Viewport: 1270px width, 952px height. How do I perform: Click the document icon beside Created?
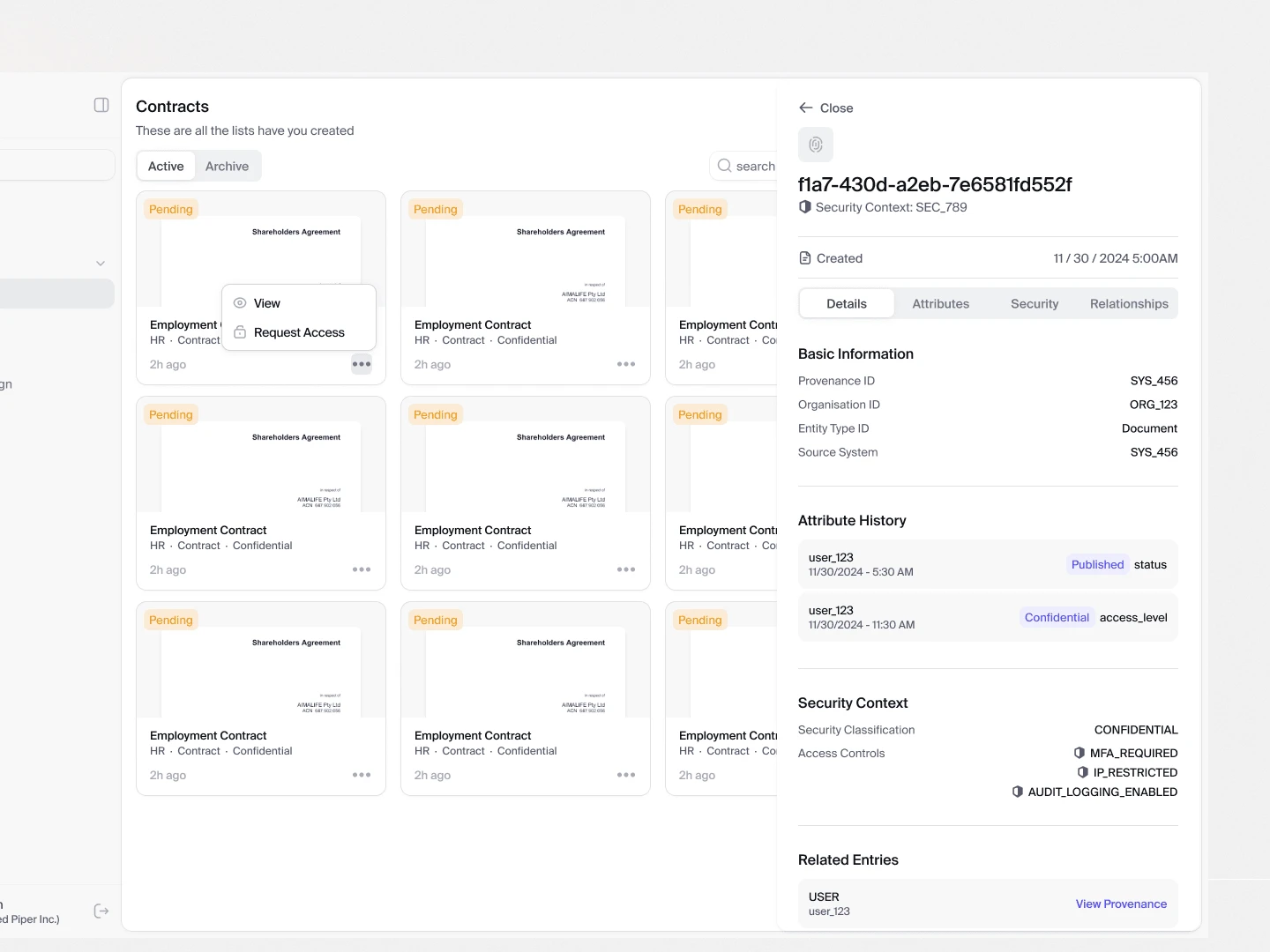point(805,258)
